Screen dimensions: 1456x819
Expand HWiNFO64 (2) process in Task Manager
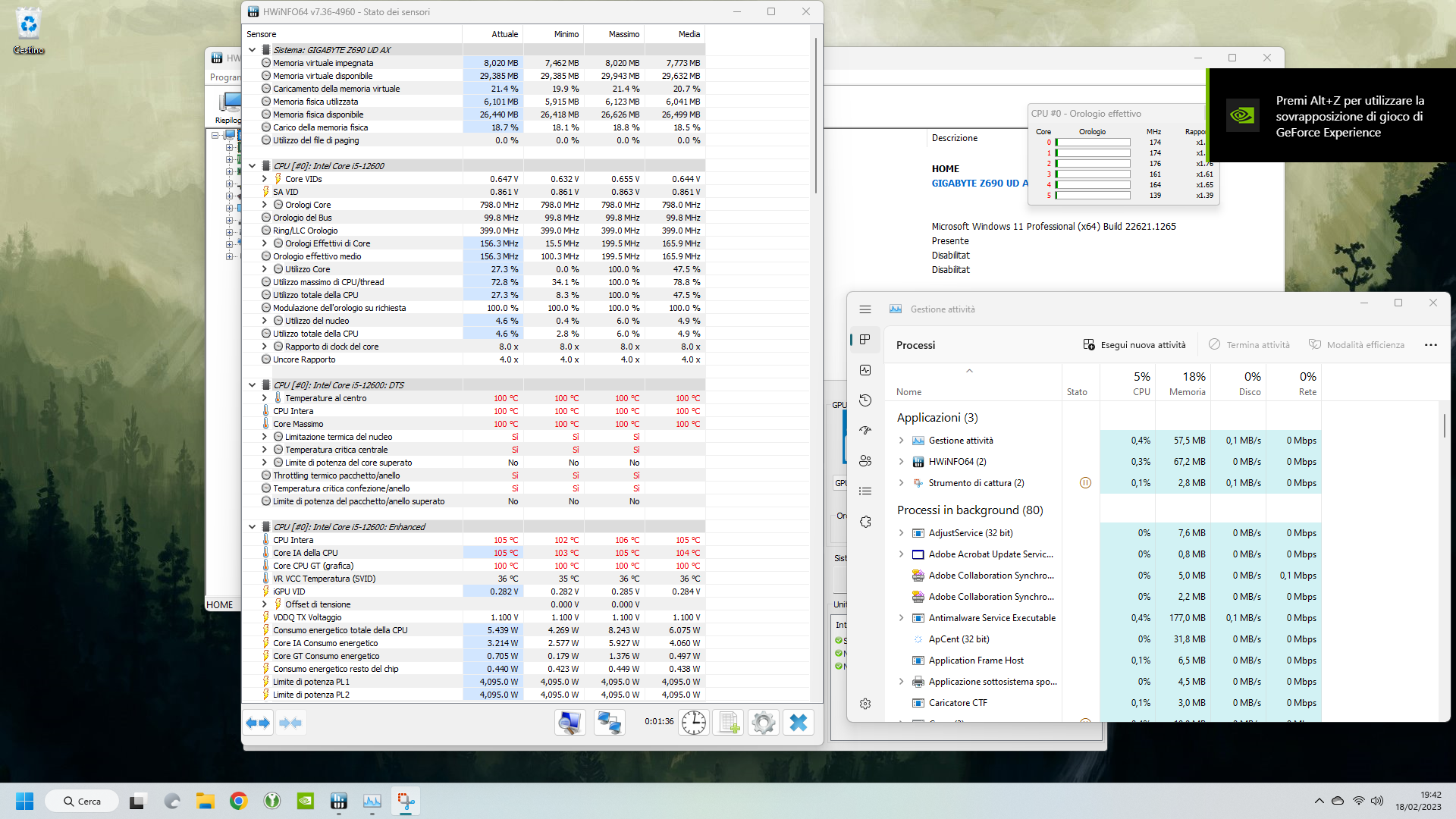point(901,462)
